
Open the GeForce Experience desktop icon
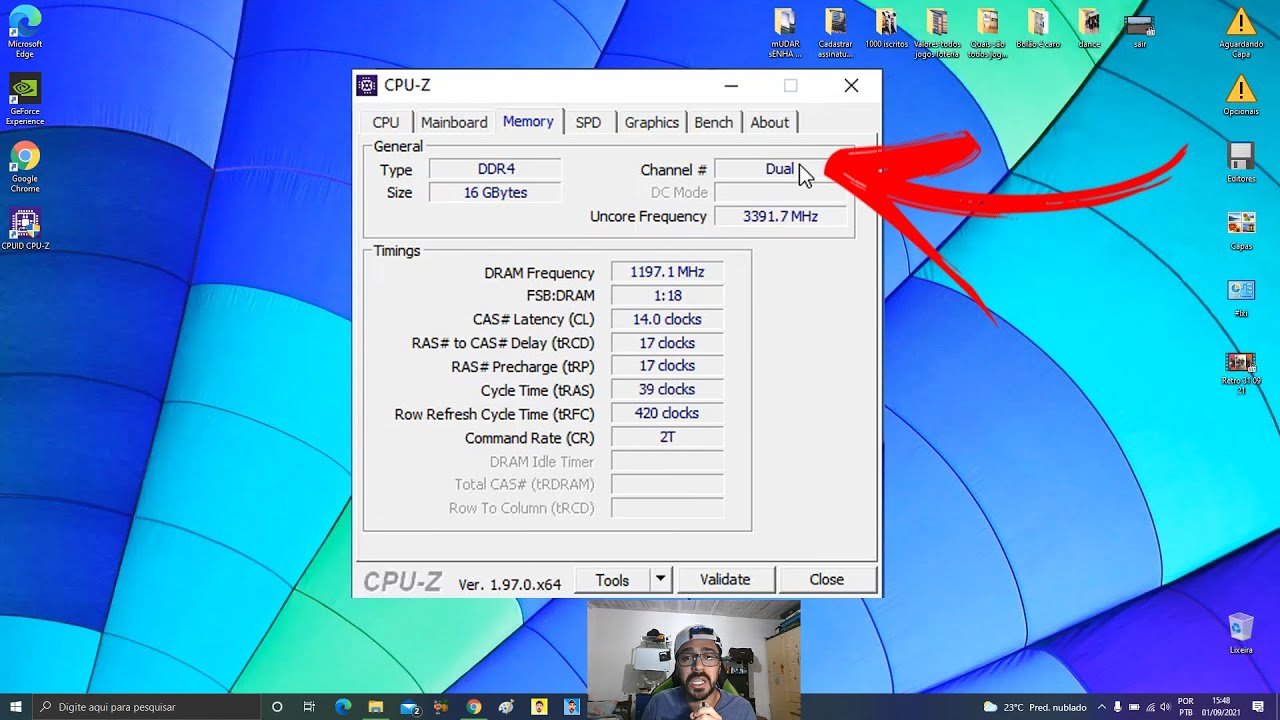[x=25, y=100]
